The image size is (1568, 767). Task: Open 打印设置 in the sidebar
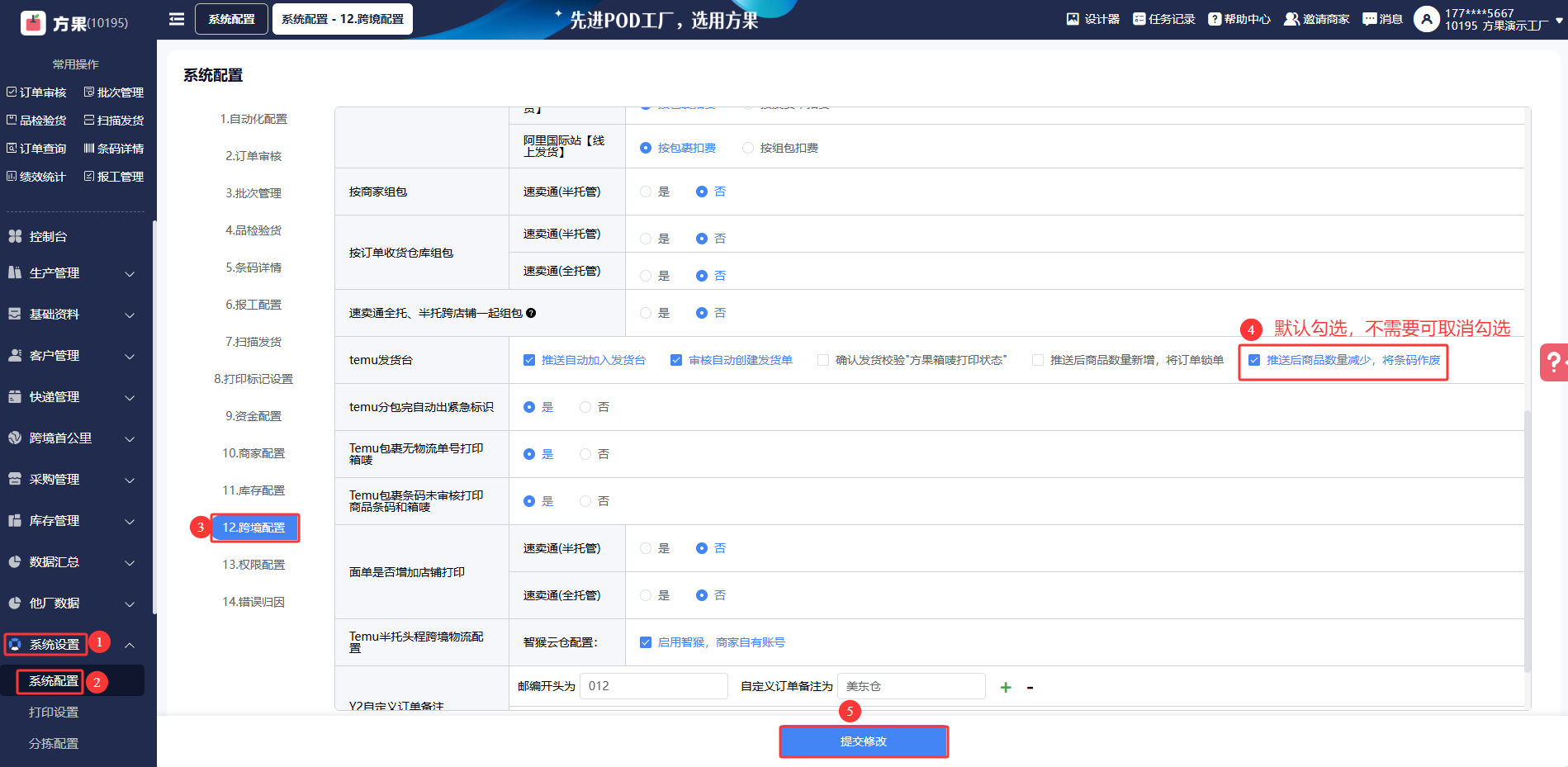point(54,713)
